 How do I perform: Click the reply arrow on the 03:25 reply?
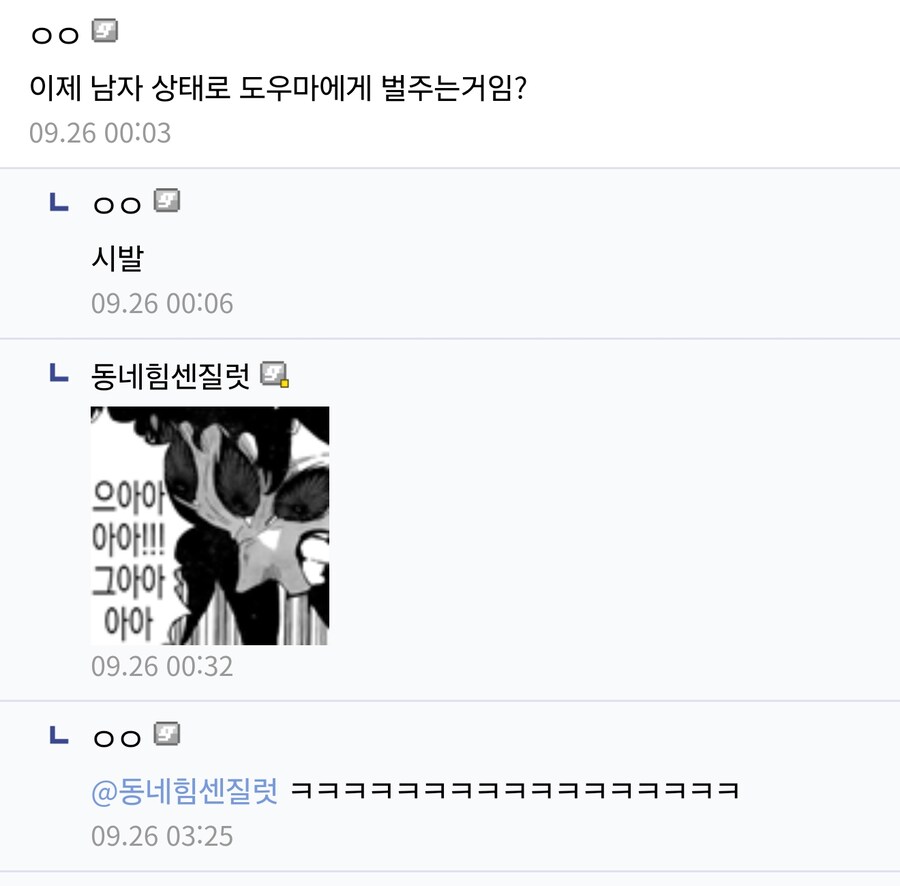(59, 737)
